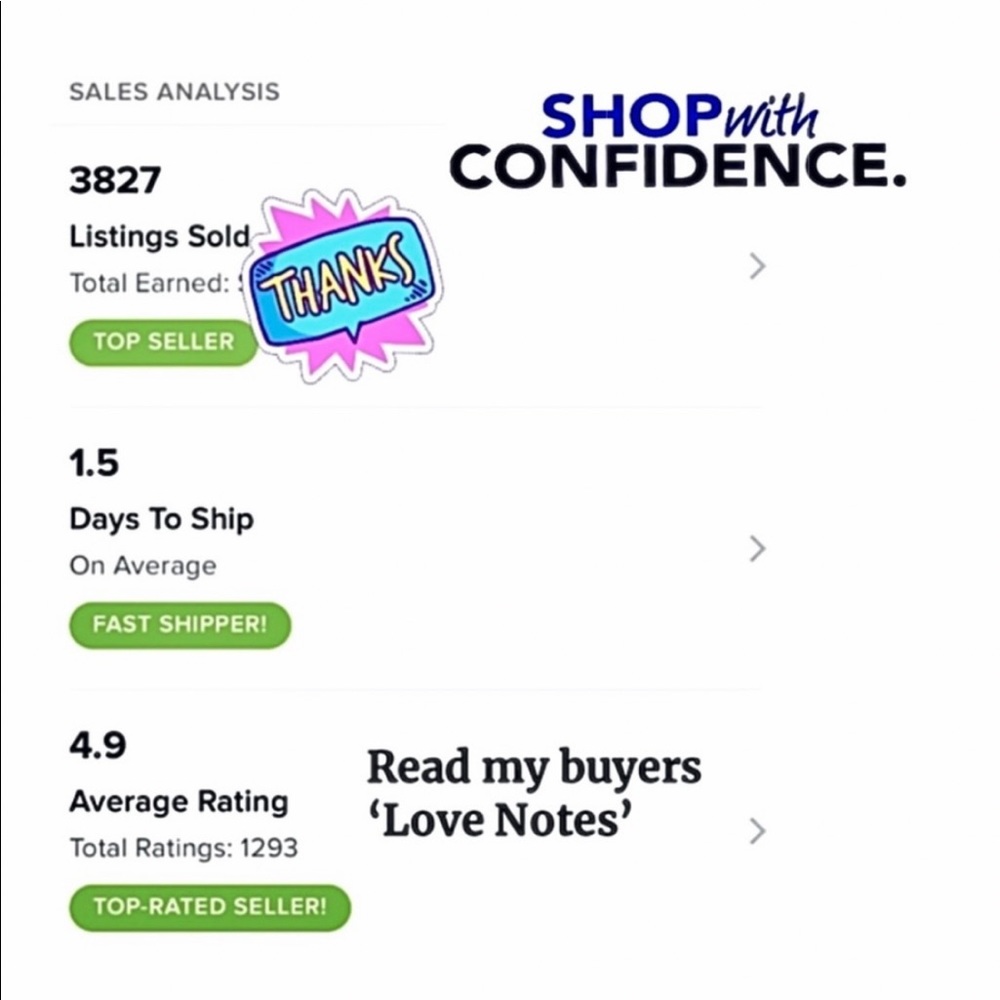Screen dimensions: 1000x1000
Task: Click the THANKS speech bubble sticker
Action: pyautogui.click(x=344, y=286)
